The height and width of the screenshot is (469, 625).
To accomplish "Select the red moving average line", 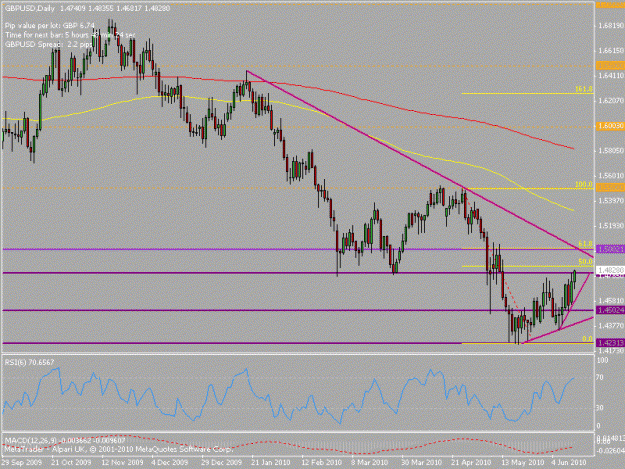I will pyautogui.click(x=359, y=97).
